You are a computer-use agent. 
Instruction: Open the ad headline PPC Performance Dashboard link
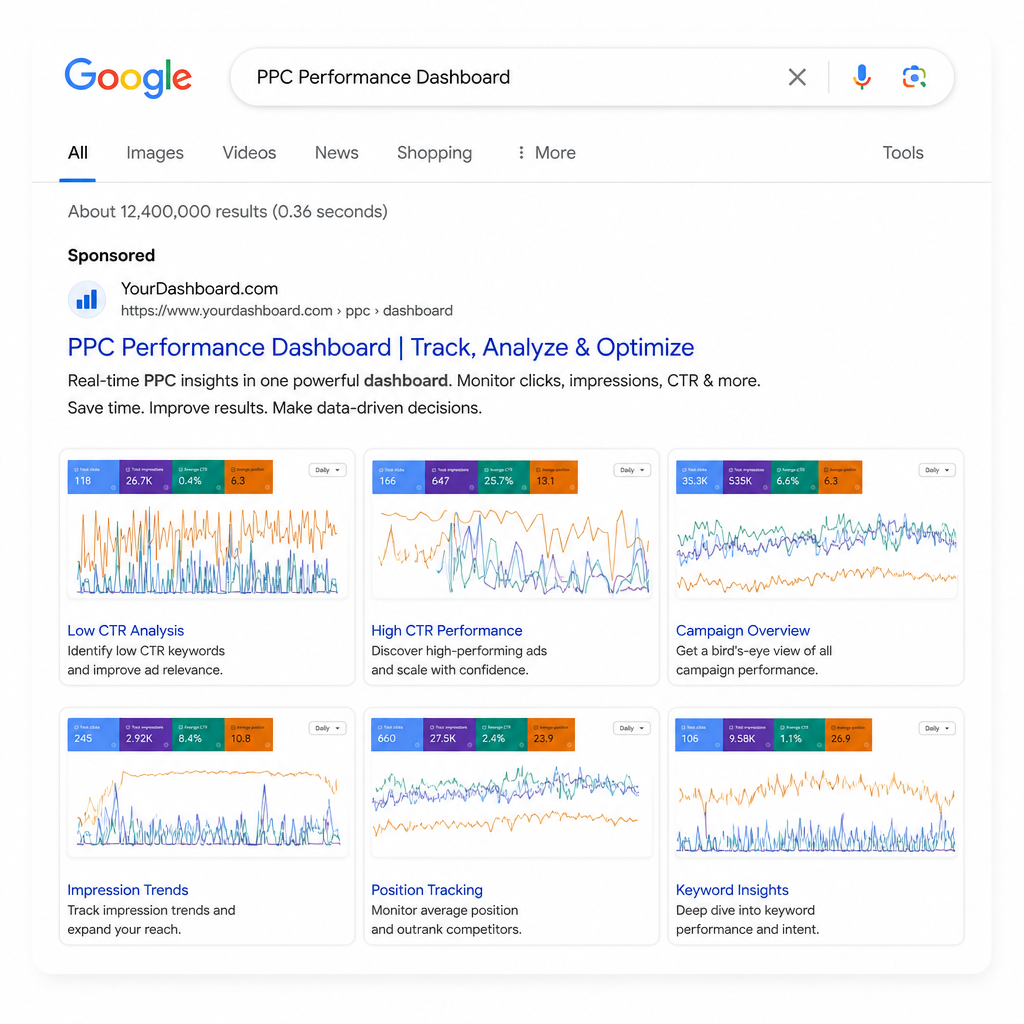tap(381, 347)
